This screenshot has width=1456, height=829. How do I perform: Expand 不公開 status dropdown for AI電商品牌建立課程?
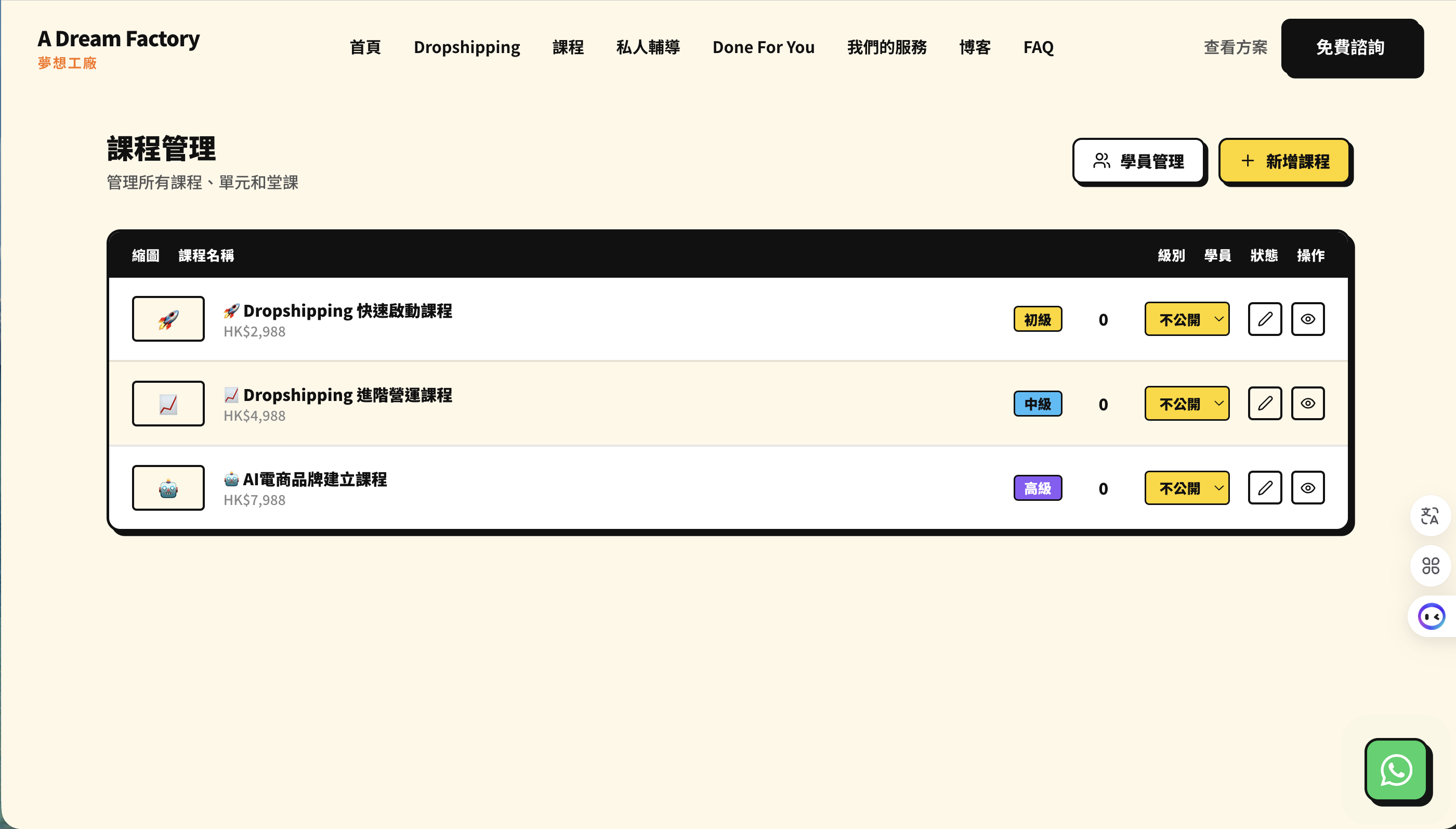[1186, 488]
